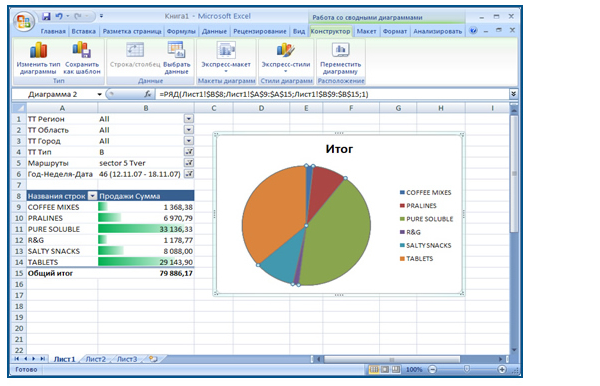Screen dimensions: 600x386
Task: Select column A header
Action: [x=62, y=108]
